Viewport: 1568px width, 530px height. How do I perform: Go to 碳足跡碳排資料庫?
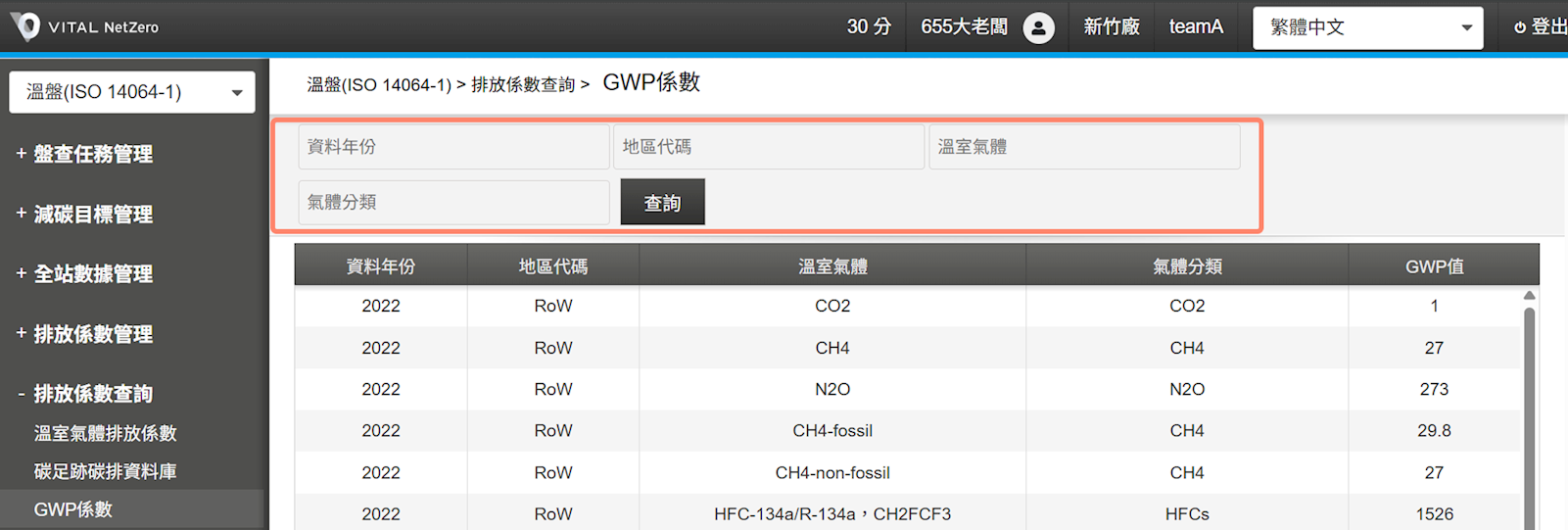105,471
